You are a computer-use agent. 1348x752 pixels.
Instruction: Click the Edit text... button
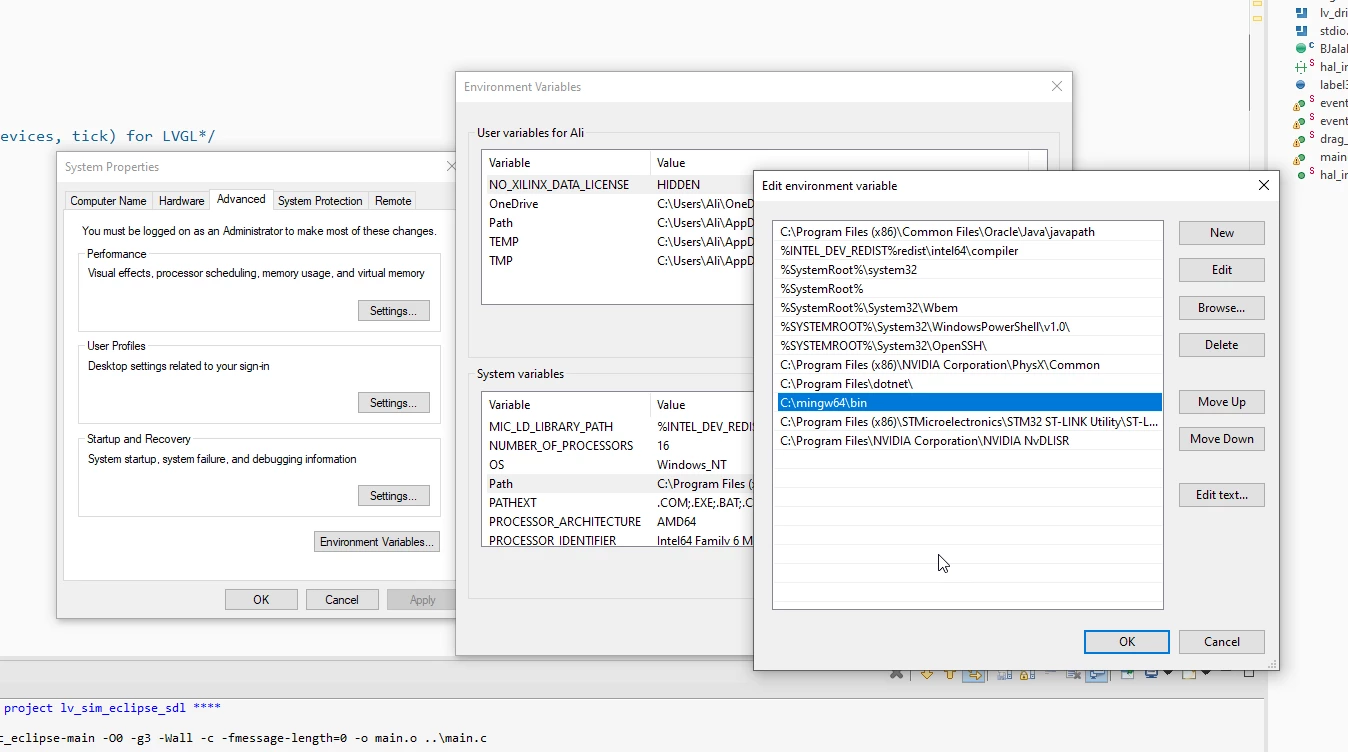1221,495
